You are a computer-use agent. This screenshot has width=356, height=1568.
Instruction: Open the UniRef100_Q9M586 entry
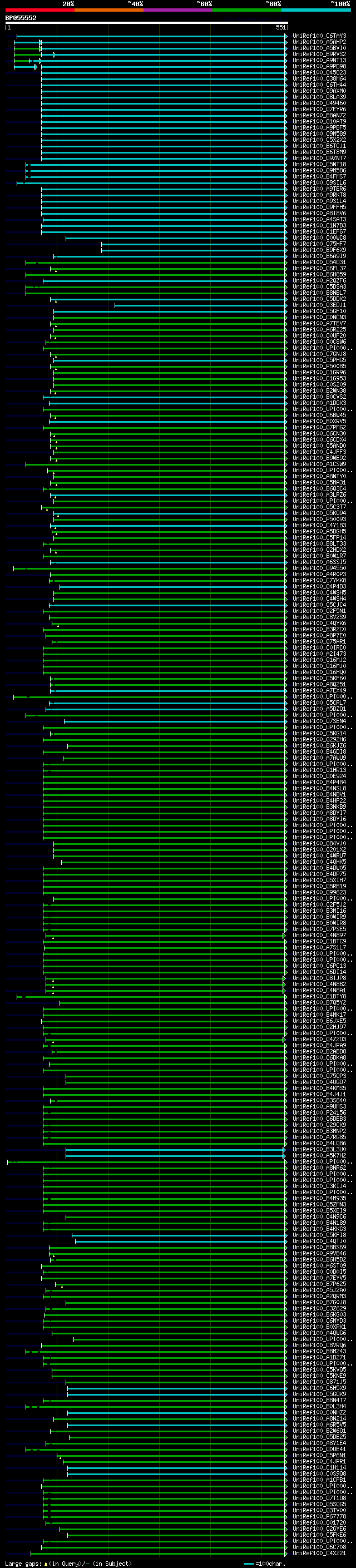coord(319,170)
